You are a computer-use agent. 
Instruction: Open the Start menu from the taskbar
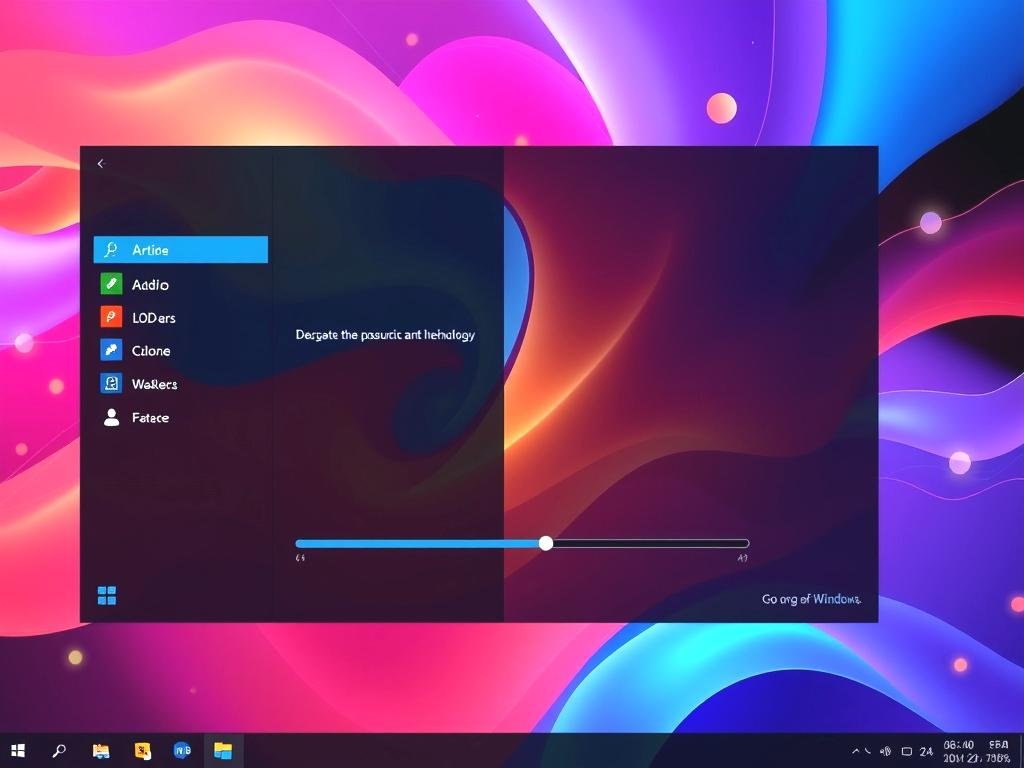pyautogui.click(x=18, y=750)
